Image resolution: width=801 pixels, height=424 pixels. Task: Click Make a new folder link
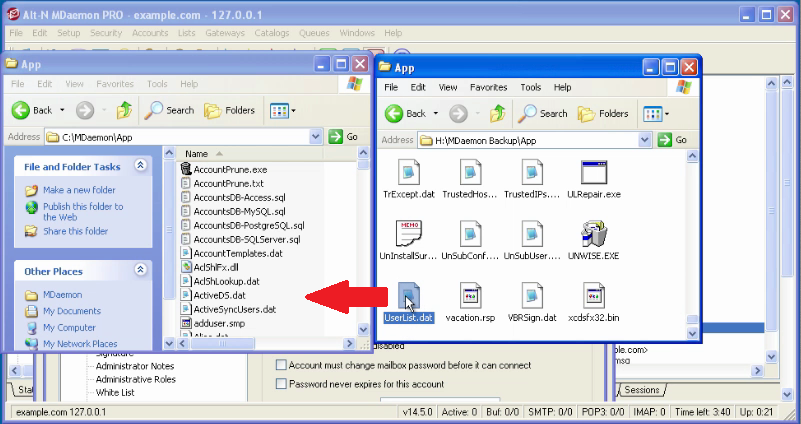(79, 190)
